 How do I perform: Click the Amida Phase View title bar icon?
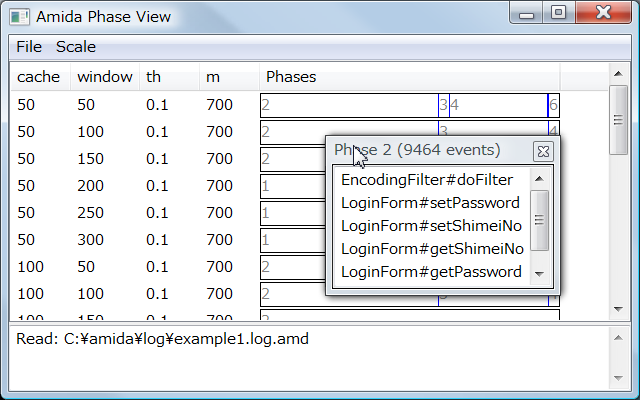point(20,16)
